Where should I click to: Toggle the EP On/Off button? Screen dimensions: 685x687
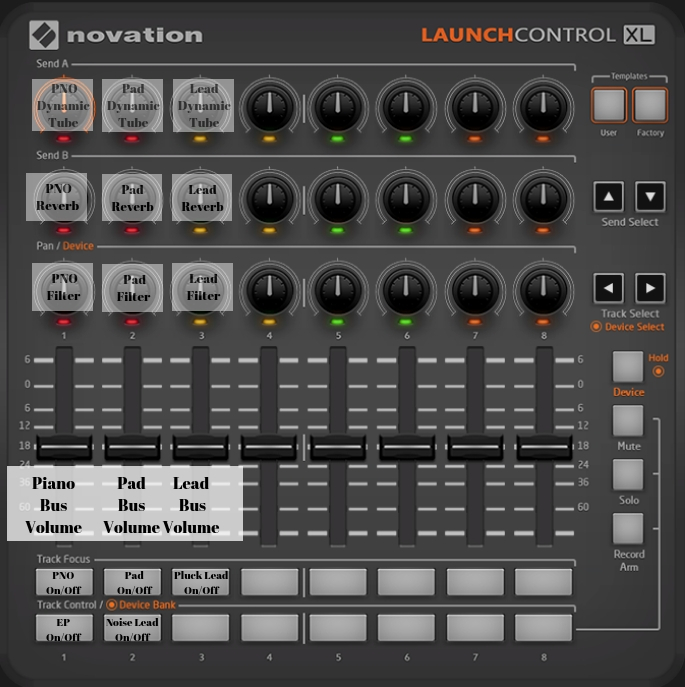(x=64, y=628)
